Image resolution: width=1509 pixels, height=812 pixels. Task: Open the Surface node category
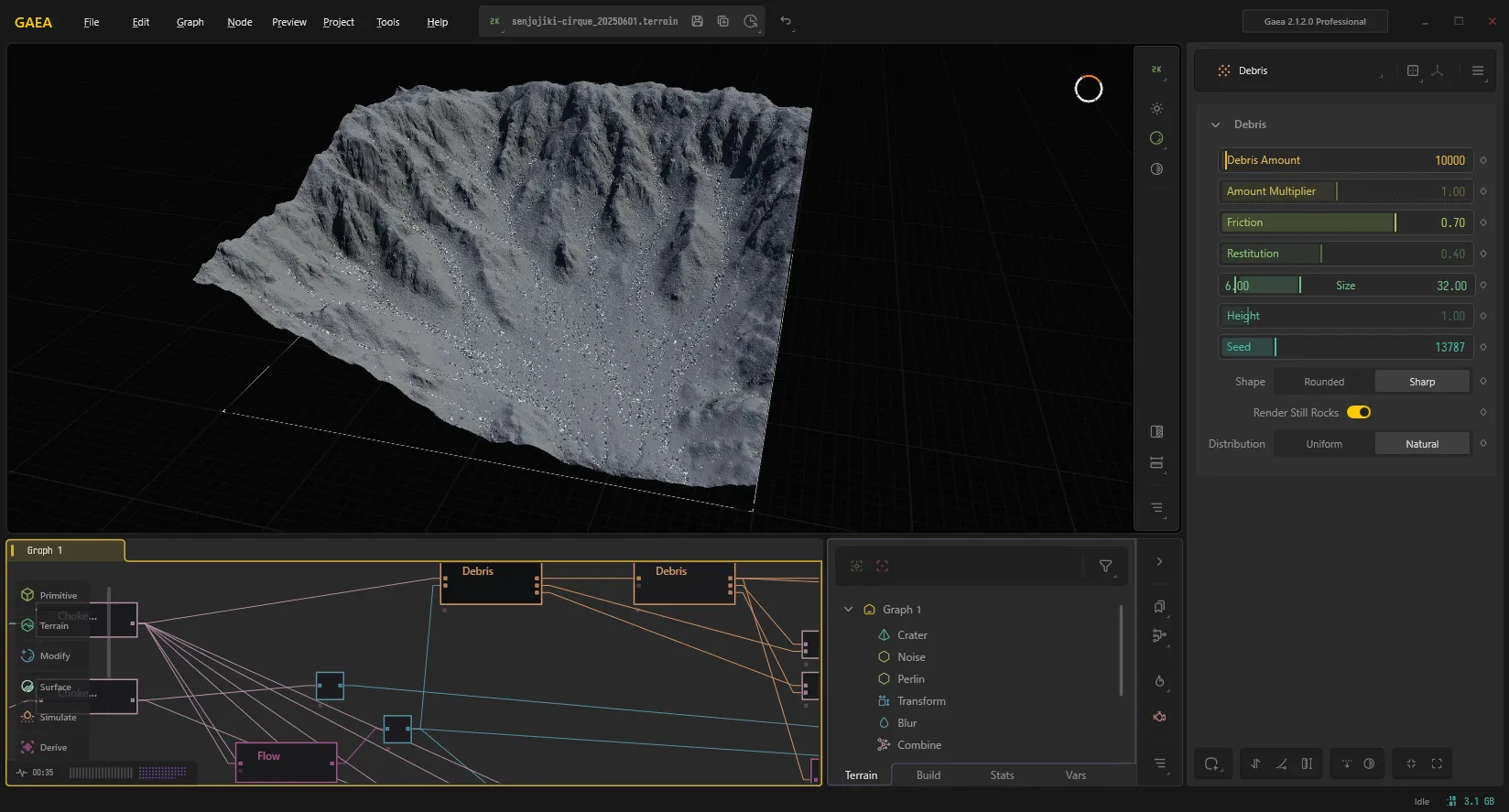[46, 687]
